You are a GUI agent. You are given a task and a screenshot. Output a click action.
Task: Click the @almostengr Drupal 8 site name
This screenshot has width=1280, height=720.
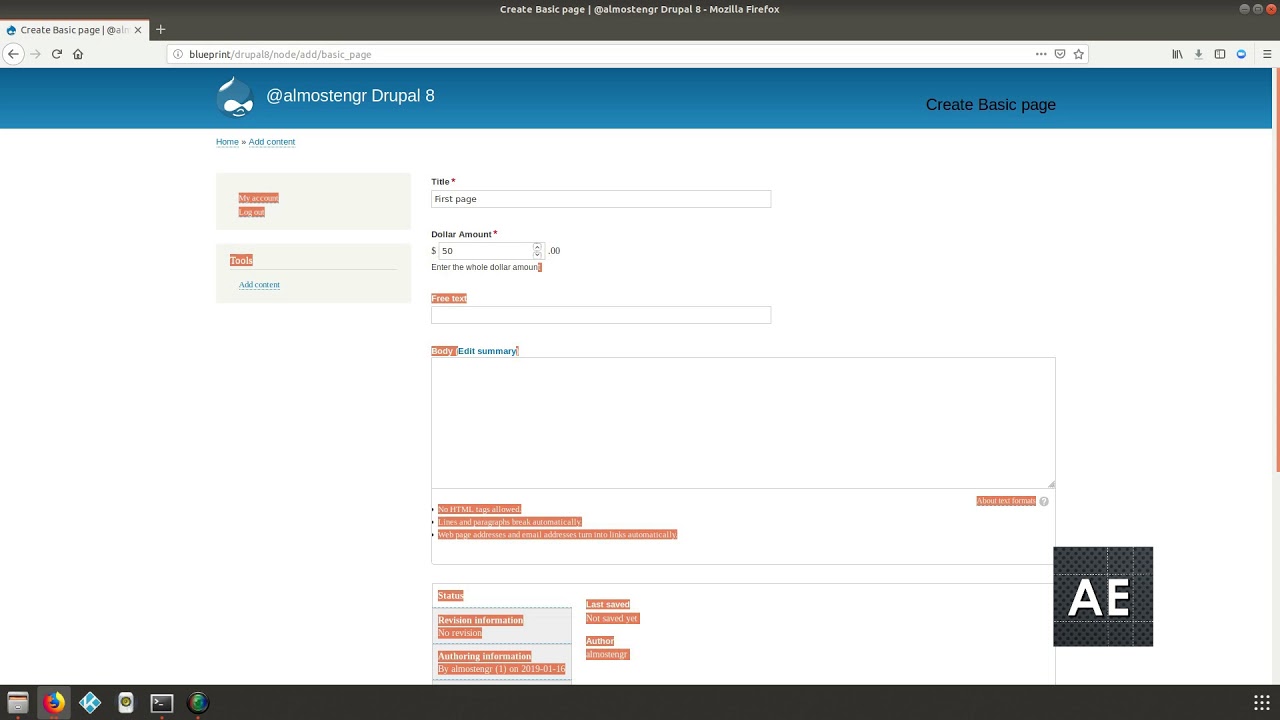(350, 96)
